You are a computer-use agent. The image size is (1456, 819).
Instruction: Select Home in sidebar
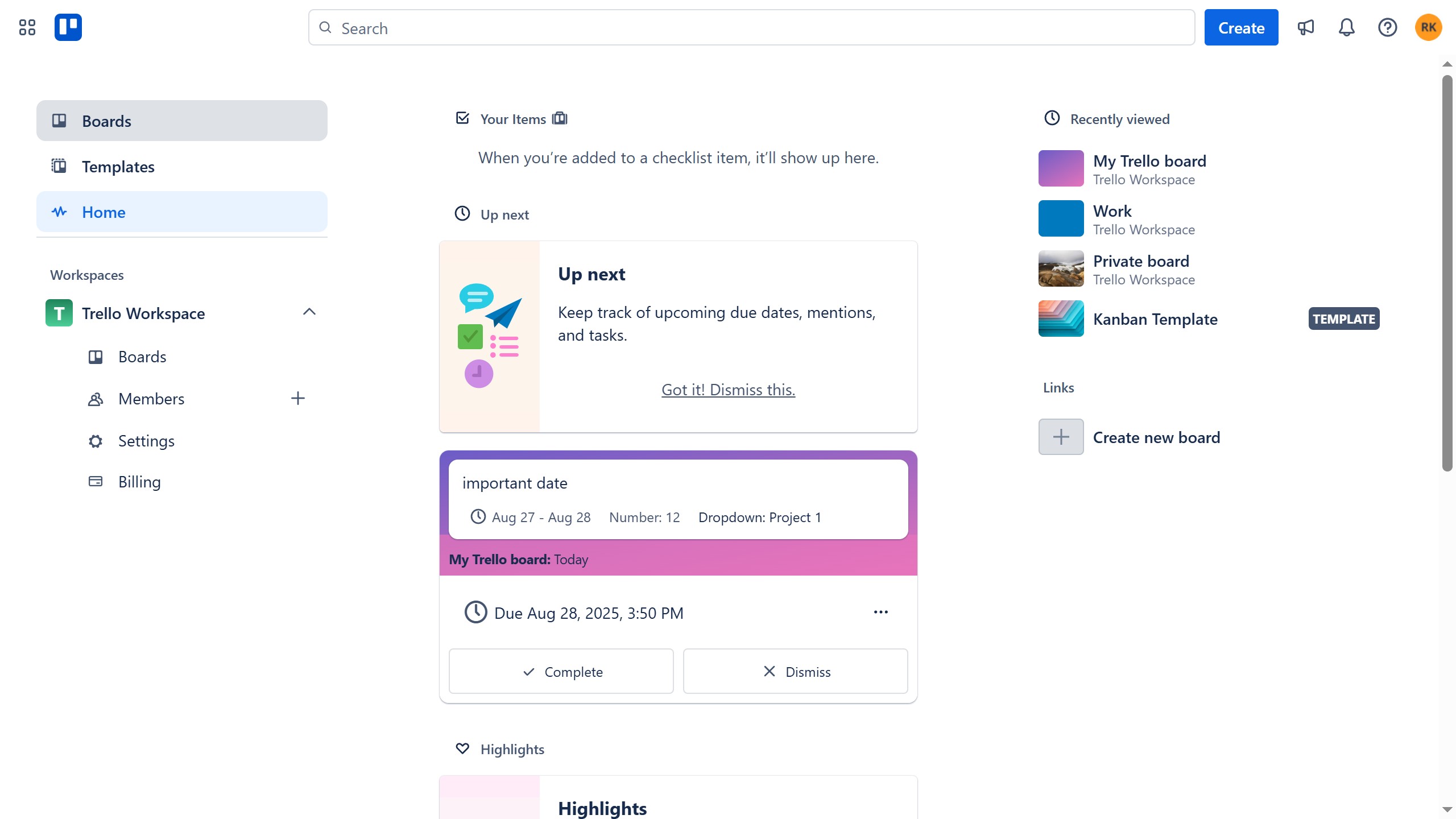182,212
